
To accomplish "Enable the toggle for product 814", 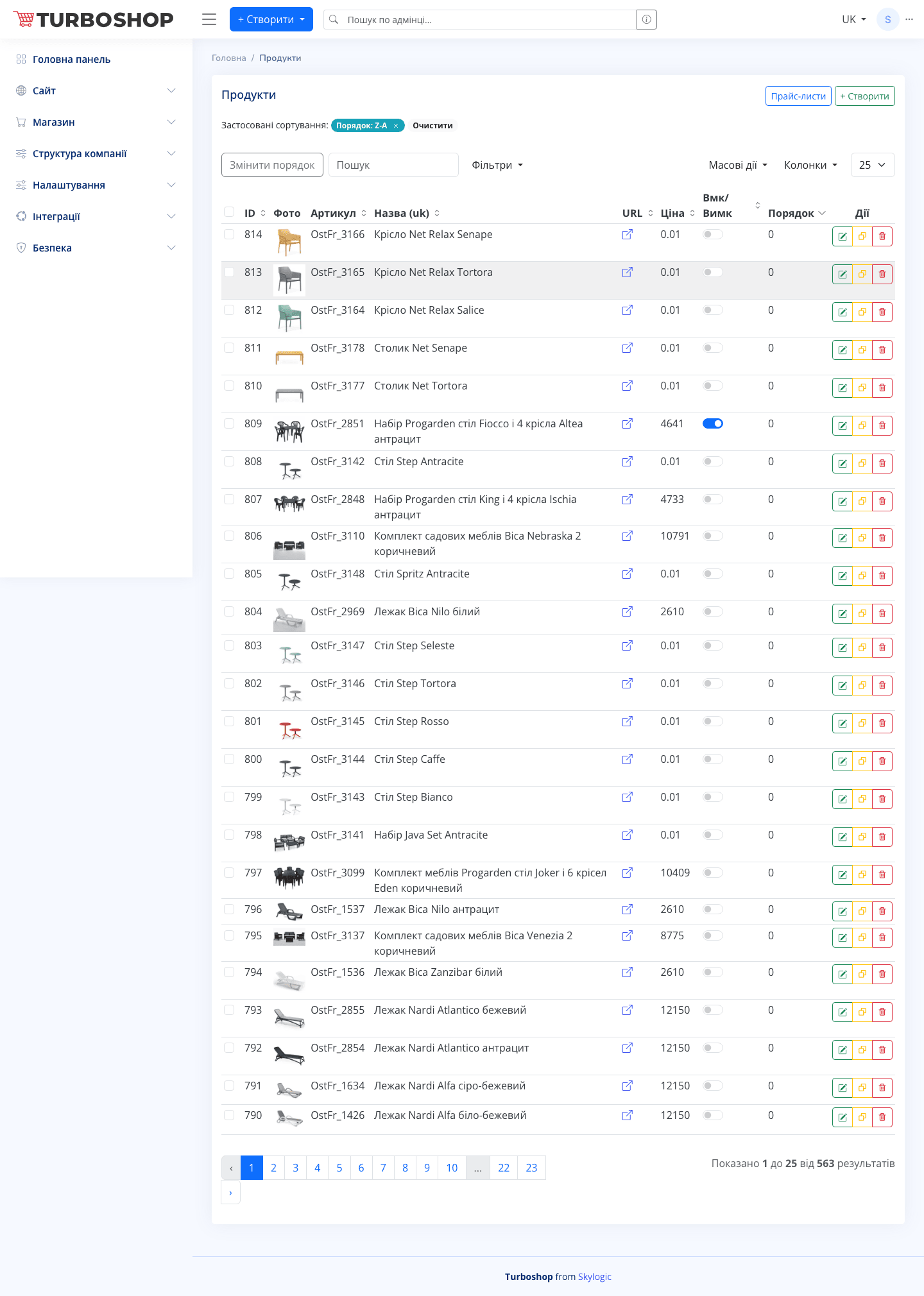I will 713,234.
